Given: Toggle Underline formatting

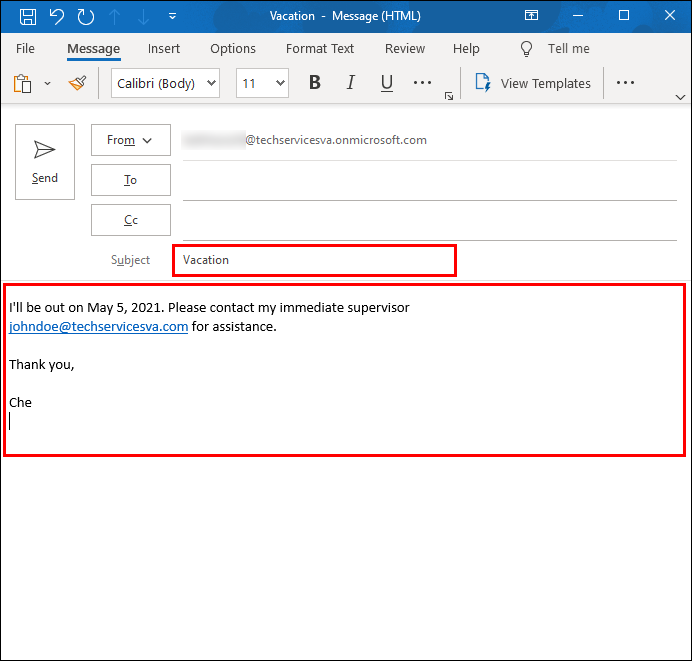Looking at the screenshot, I should tap(387, 83).
